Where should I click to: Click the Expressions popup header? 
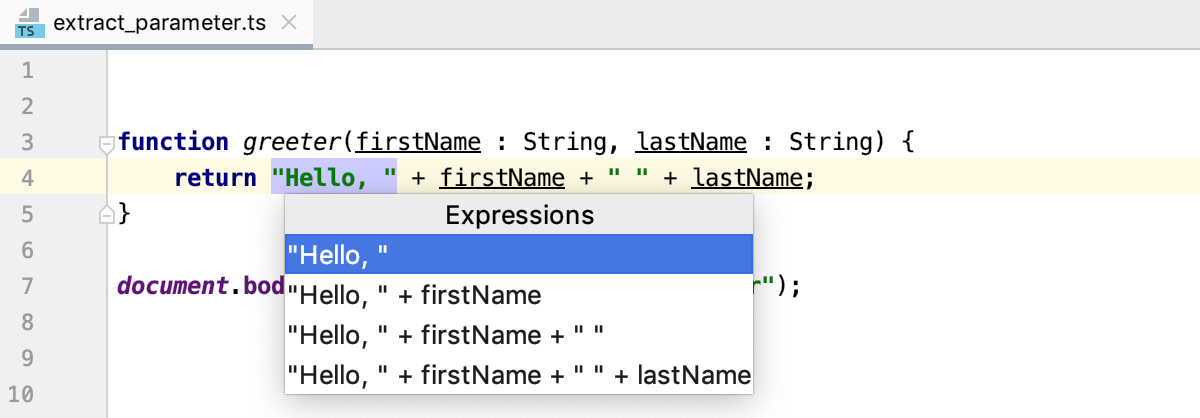pyautogui.click(x=518, y=215)
